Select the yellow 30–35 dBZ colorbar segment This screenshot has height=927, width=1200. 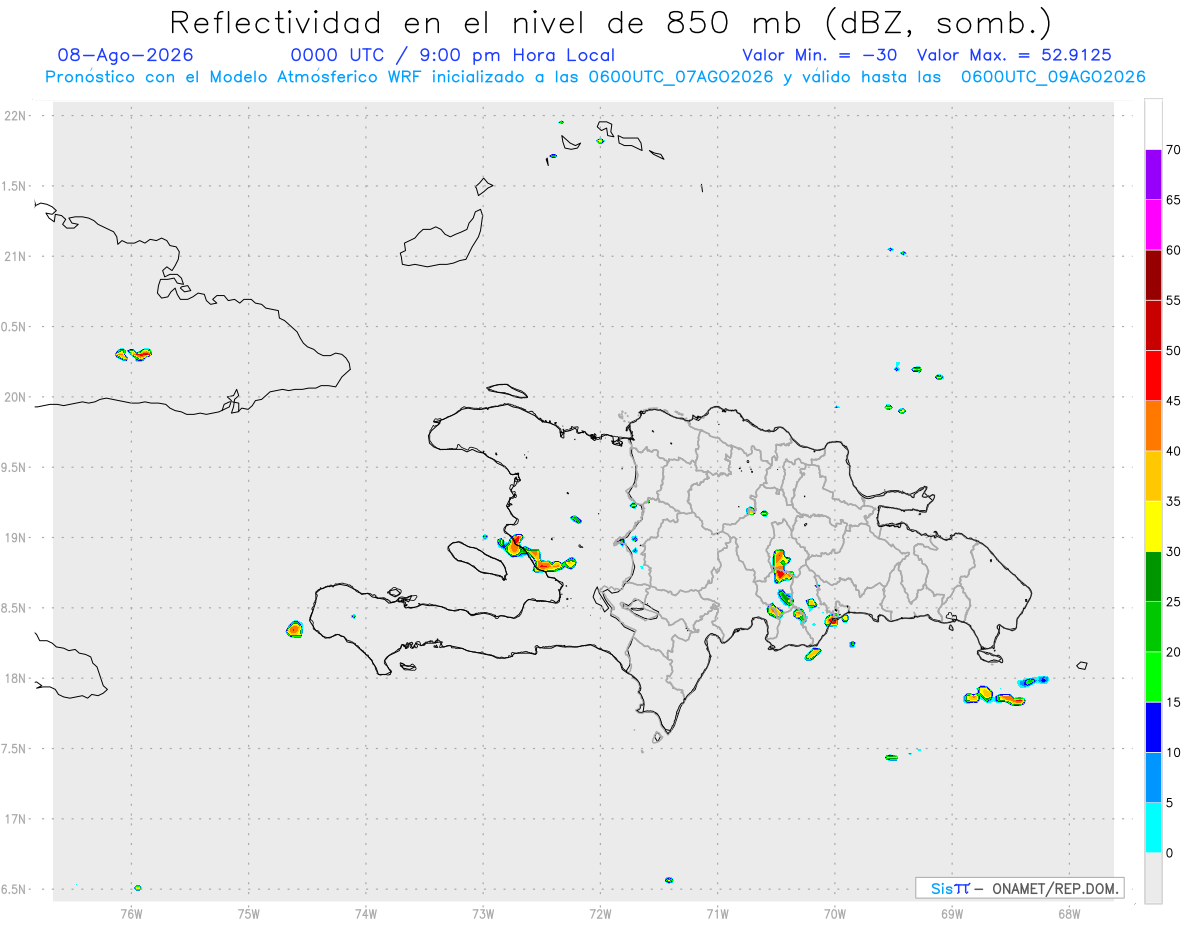[x=1153, y=526]
